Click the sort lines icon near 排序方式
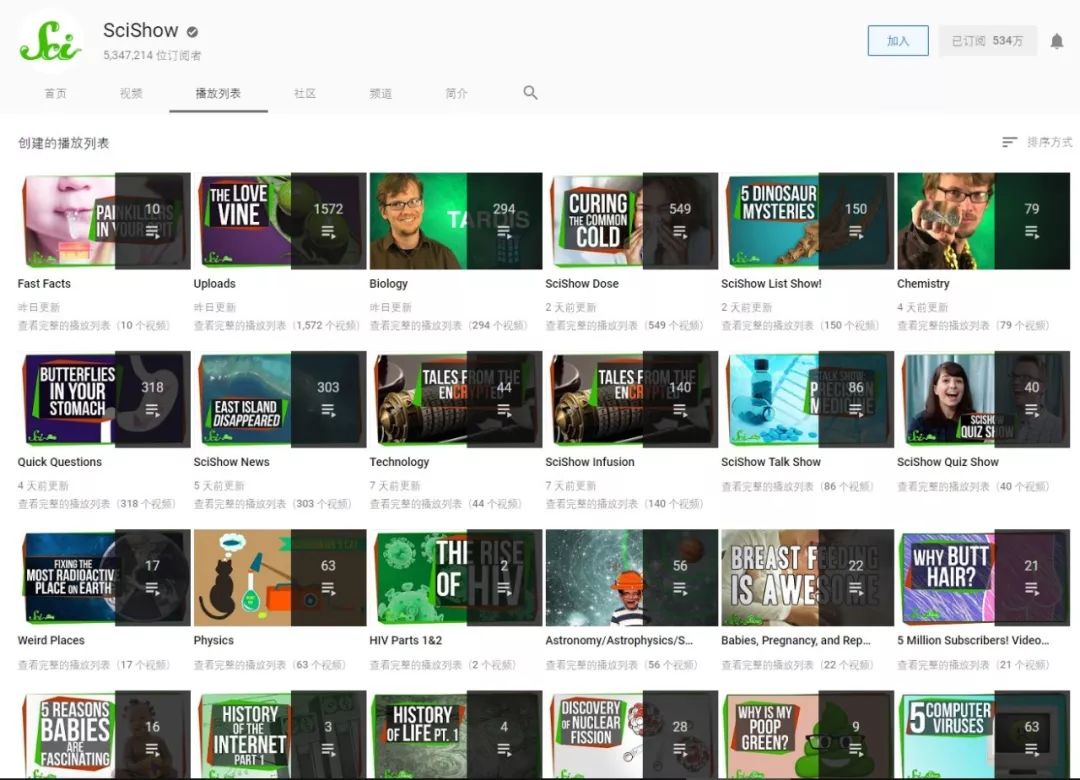This screenshot has width=1080, height=780. click(x=1009, y=142)
